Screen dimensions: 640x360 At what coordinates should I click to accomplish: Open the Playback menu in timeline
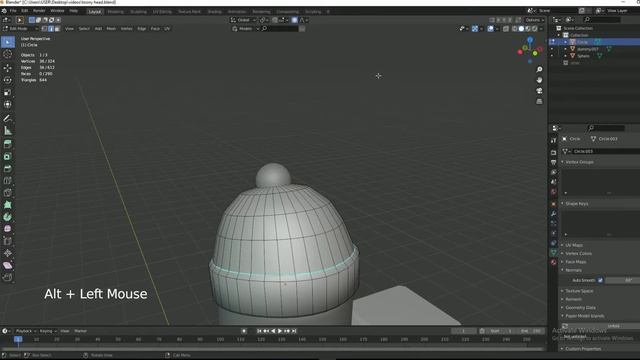coord(25,331)
